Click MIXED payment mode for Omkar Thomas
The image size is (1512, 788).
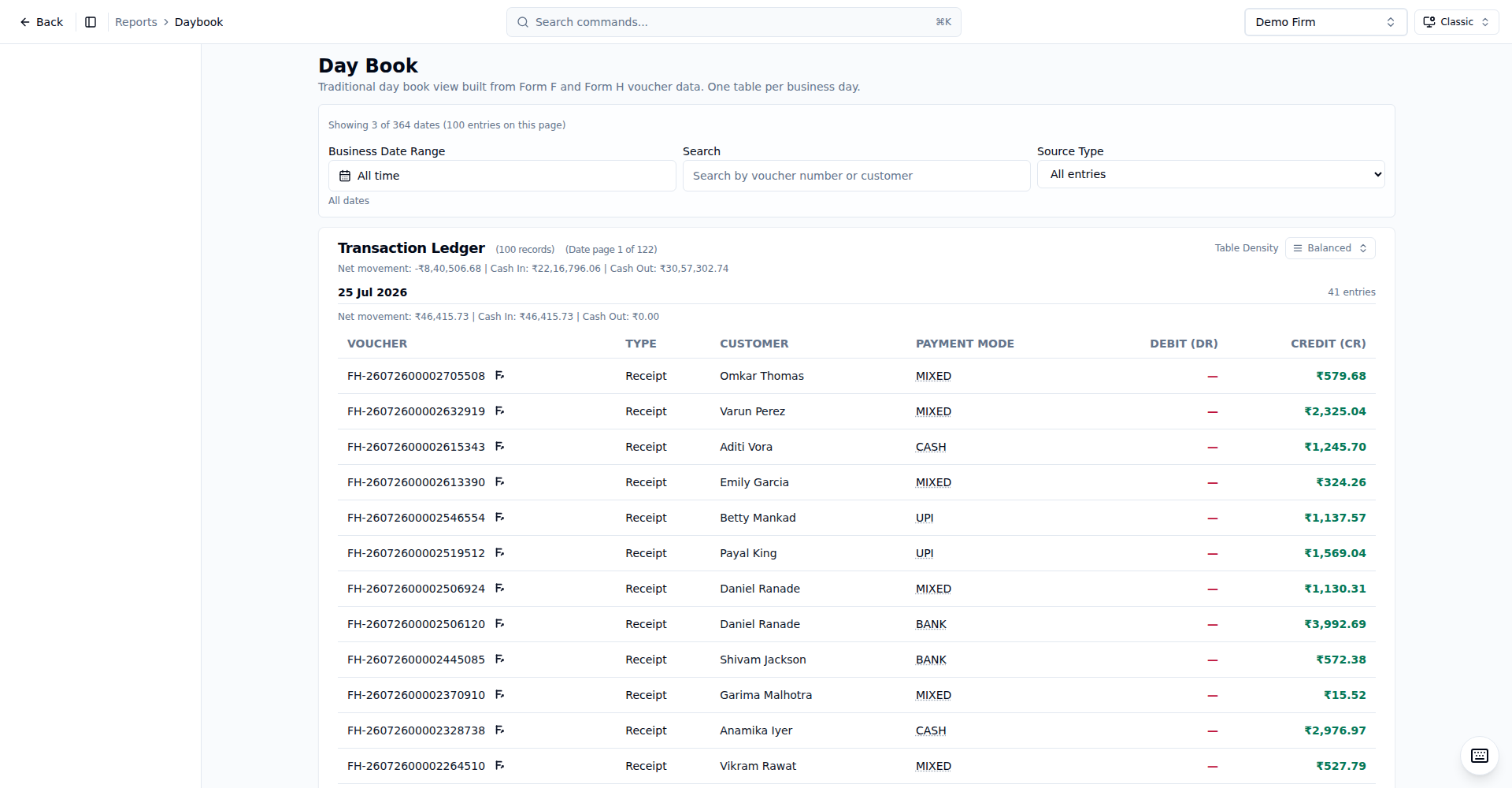933,376
